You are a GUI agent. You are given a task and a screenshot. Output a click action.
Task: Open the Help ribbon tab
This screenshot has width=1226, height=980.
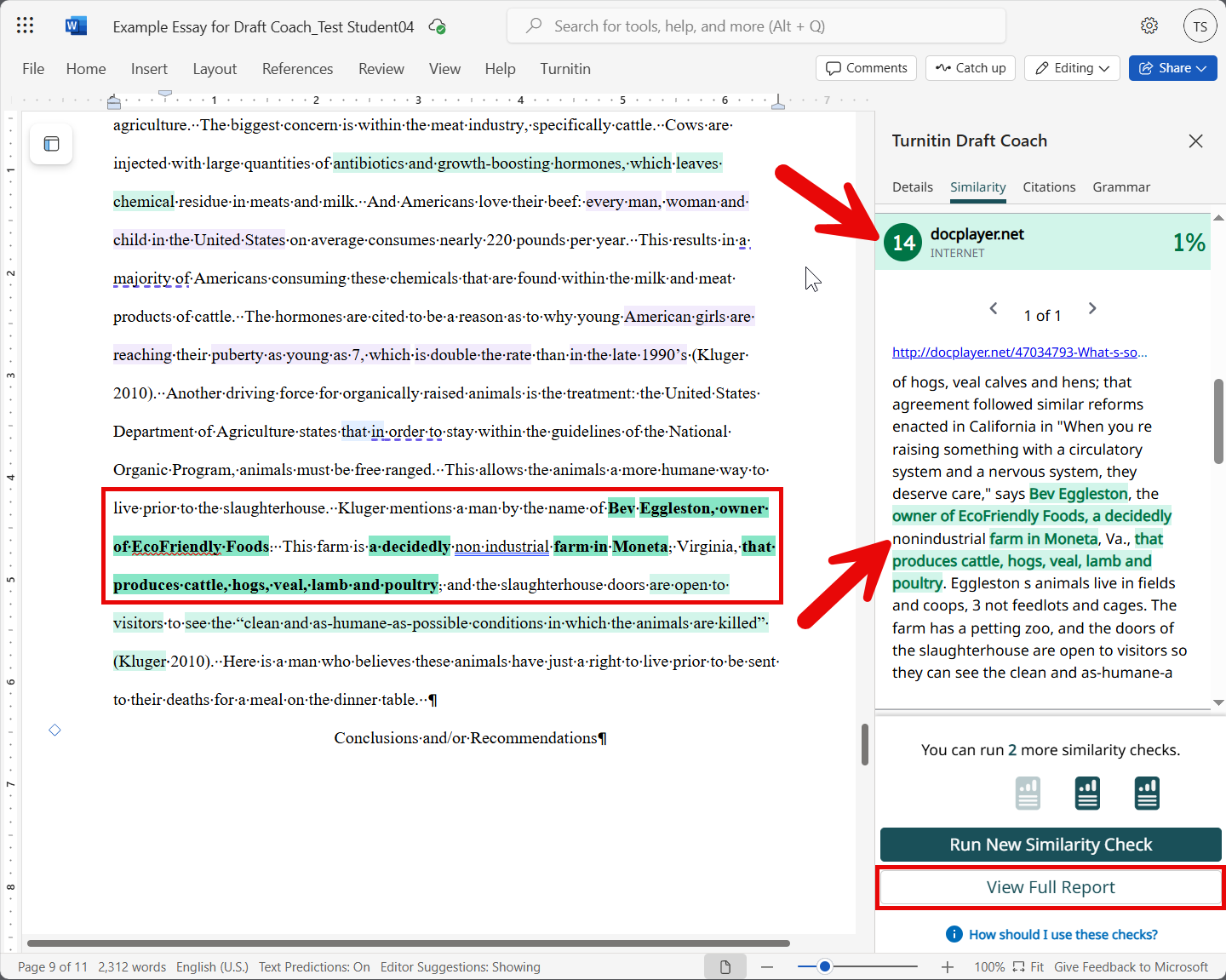tap(500, 69)
